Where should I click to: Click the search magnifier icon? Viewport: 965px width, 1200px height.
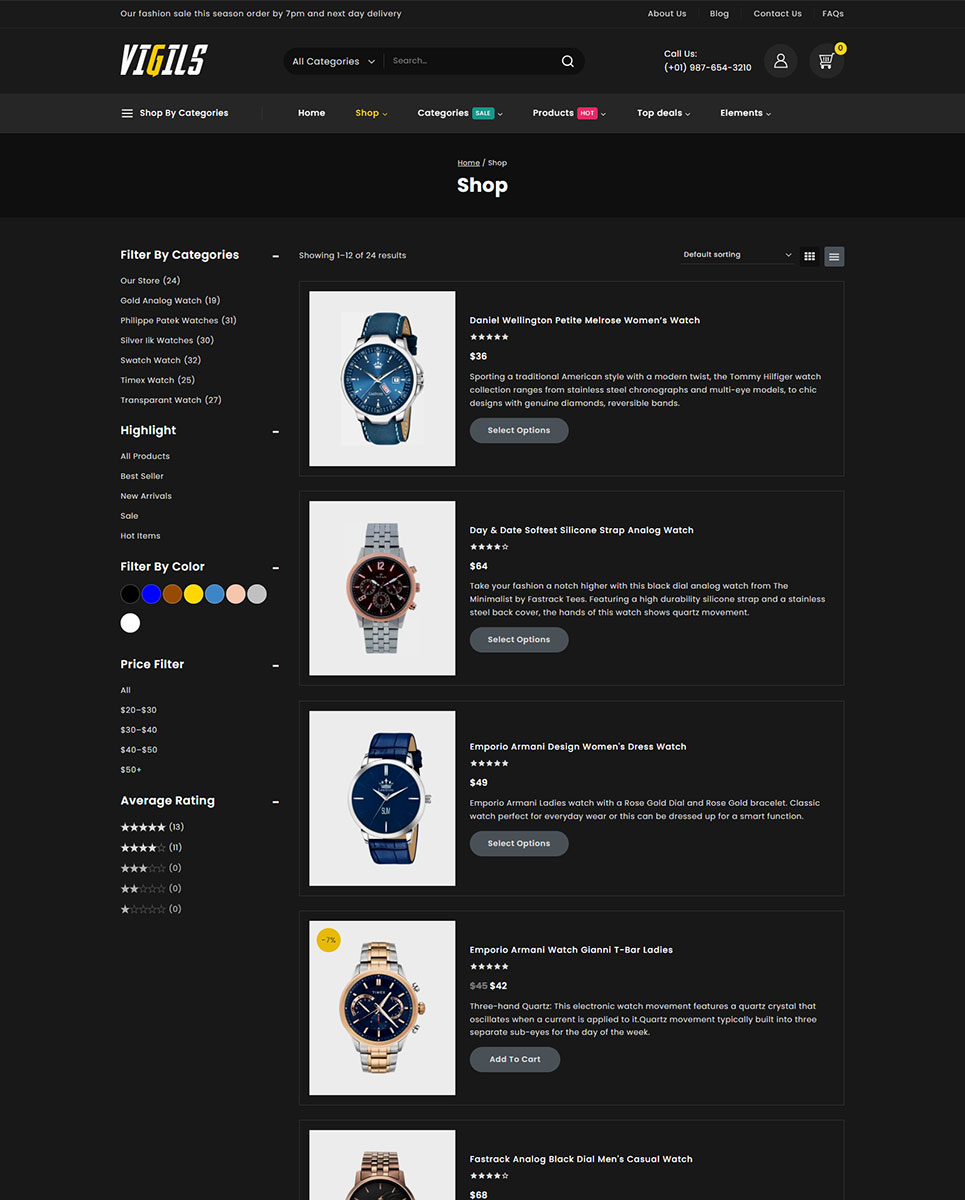click(x=567, y=61)
